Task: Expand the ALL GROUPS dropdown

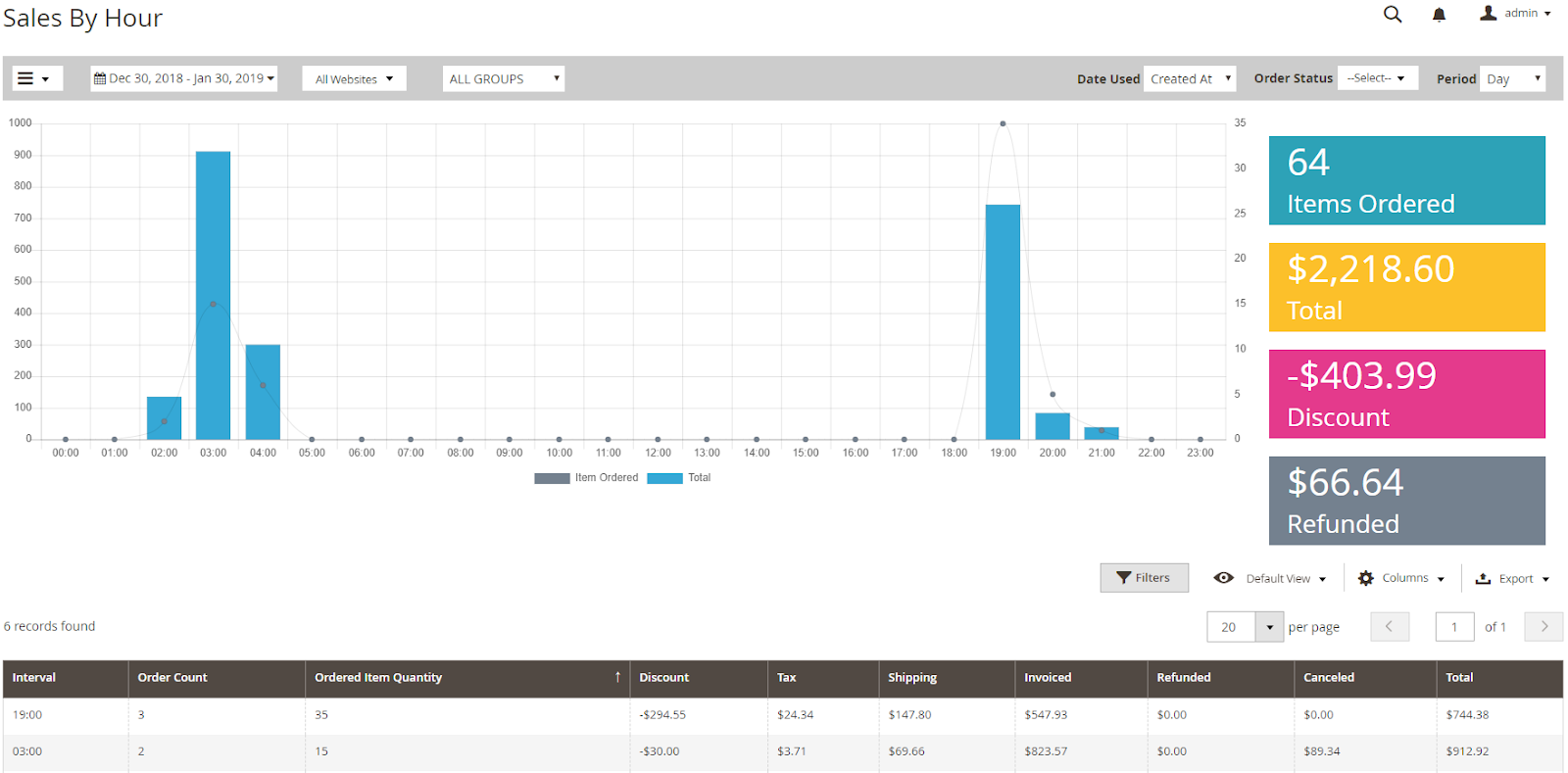Action: [504, 79]
